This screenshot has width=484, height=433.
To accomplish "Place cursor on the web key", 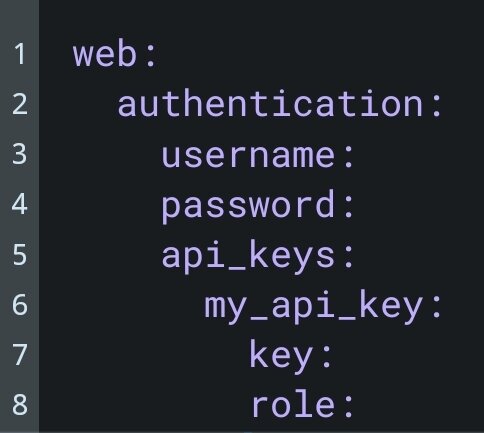I will tap(105, 54).
